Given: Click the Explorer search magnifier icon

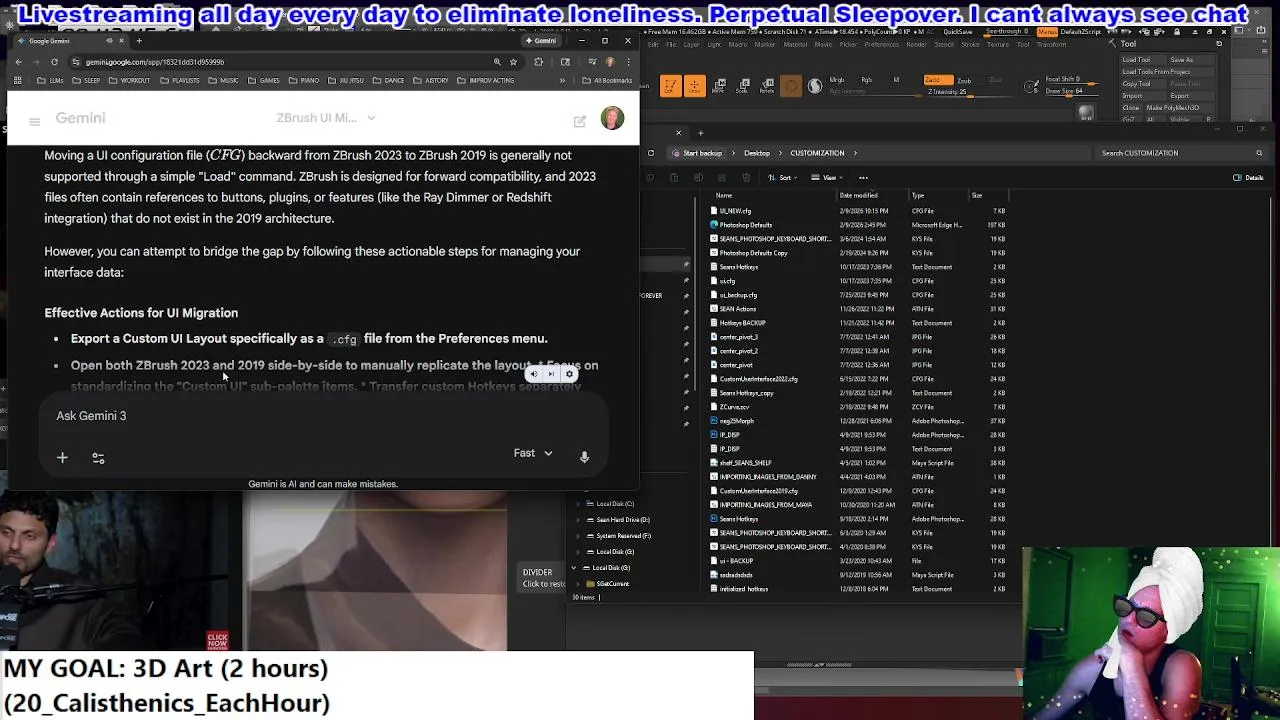Looking at the screenshot, I should click(x=1259, y=153).
